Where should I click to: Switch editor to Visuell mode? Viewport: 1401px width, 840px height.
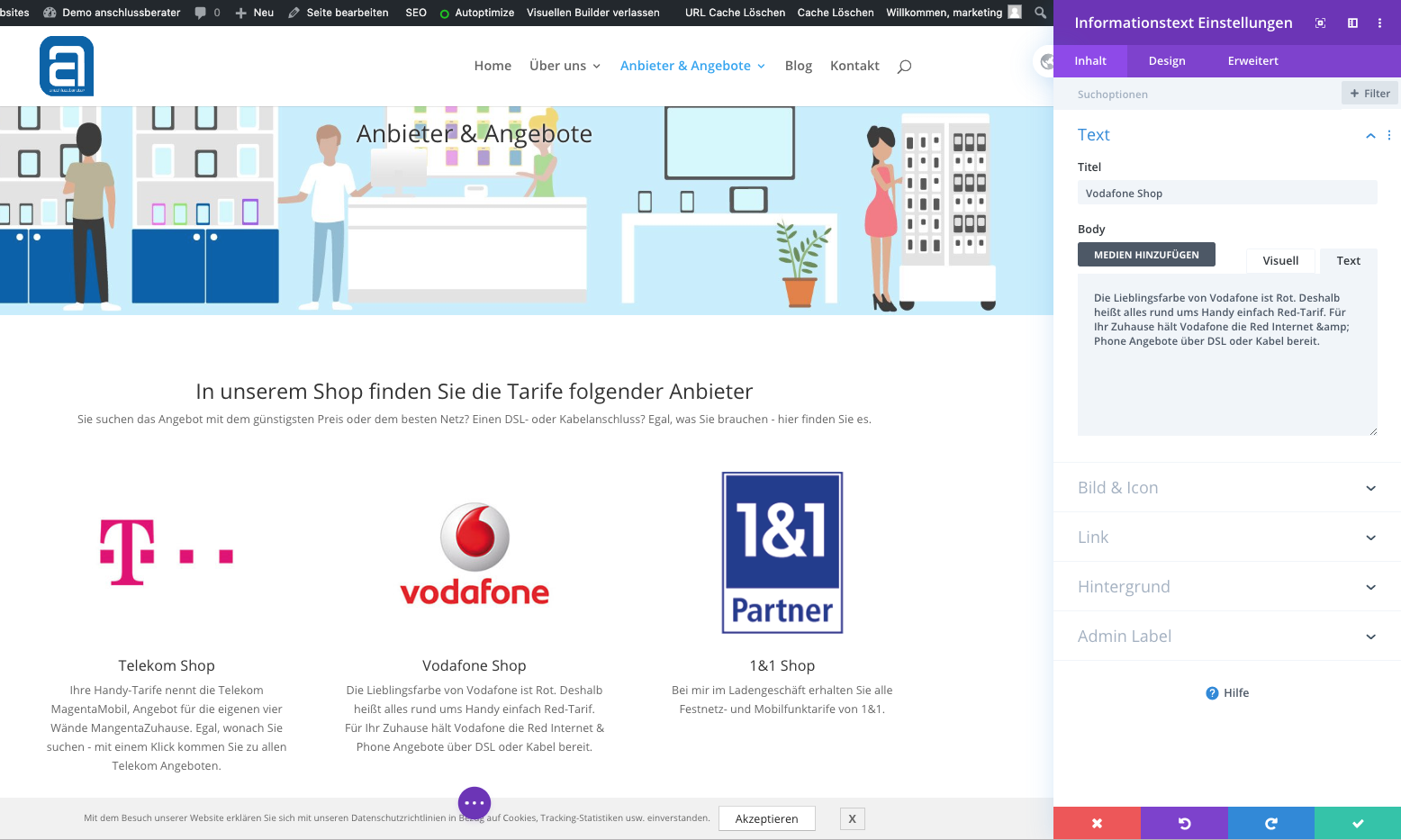(x=1280, y=260)
